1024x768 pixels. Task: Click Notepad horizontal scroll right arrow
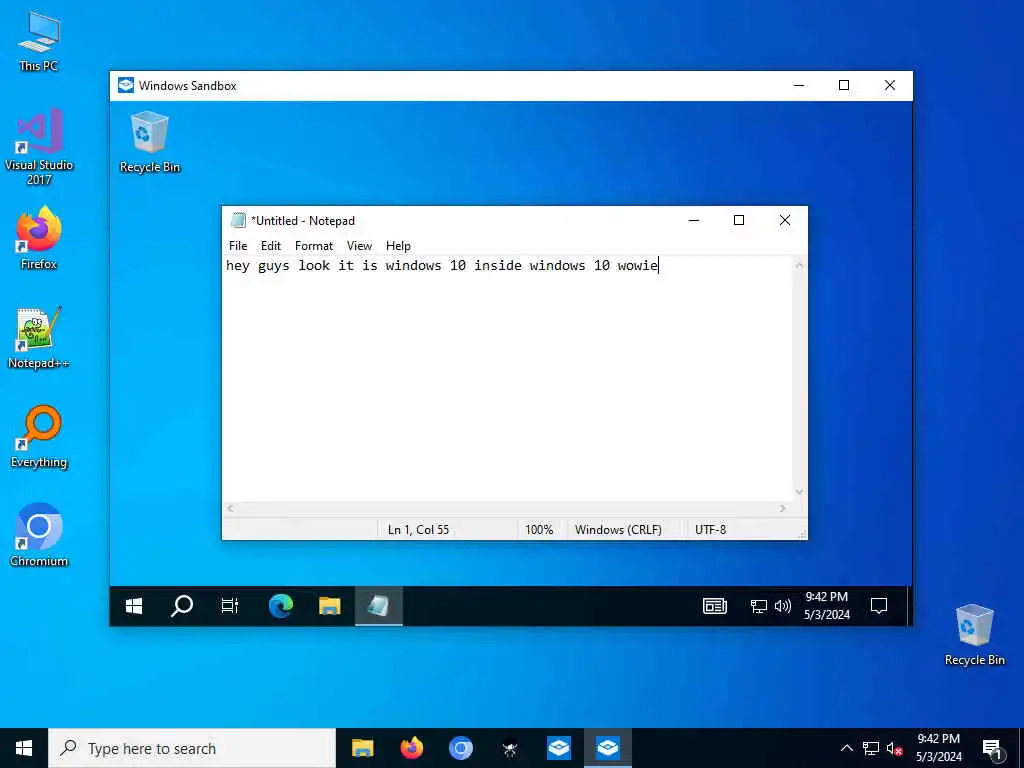point(783,508)
